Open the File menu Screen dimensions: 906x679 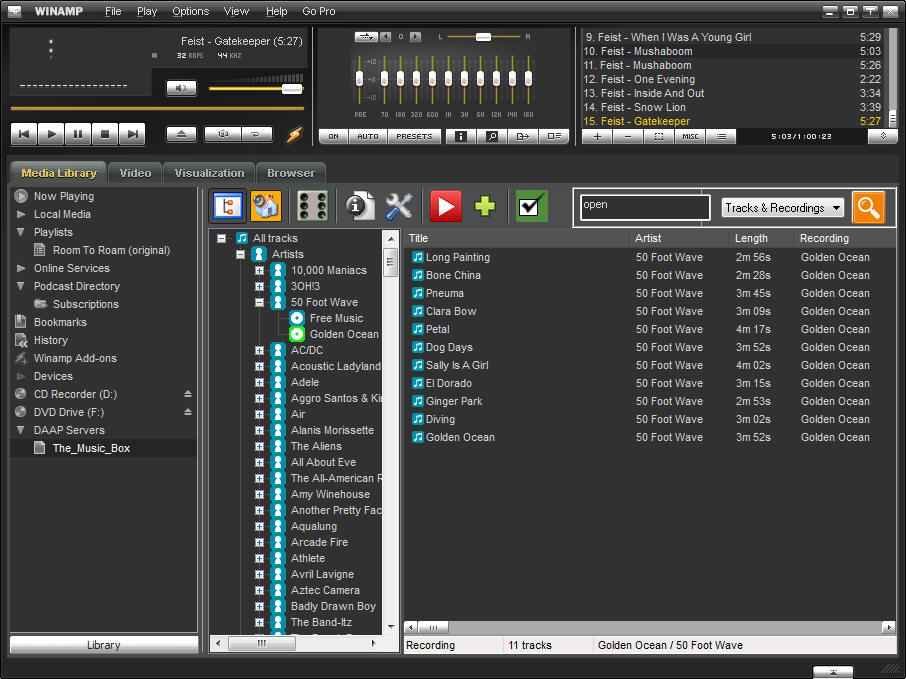[113, 11]
